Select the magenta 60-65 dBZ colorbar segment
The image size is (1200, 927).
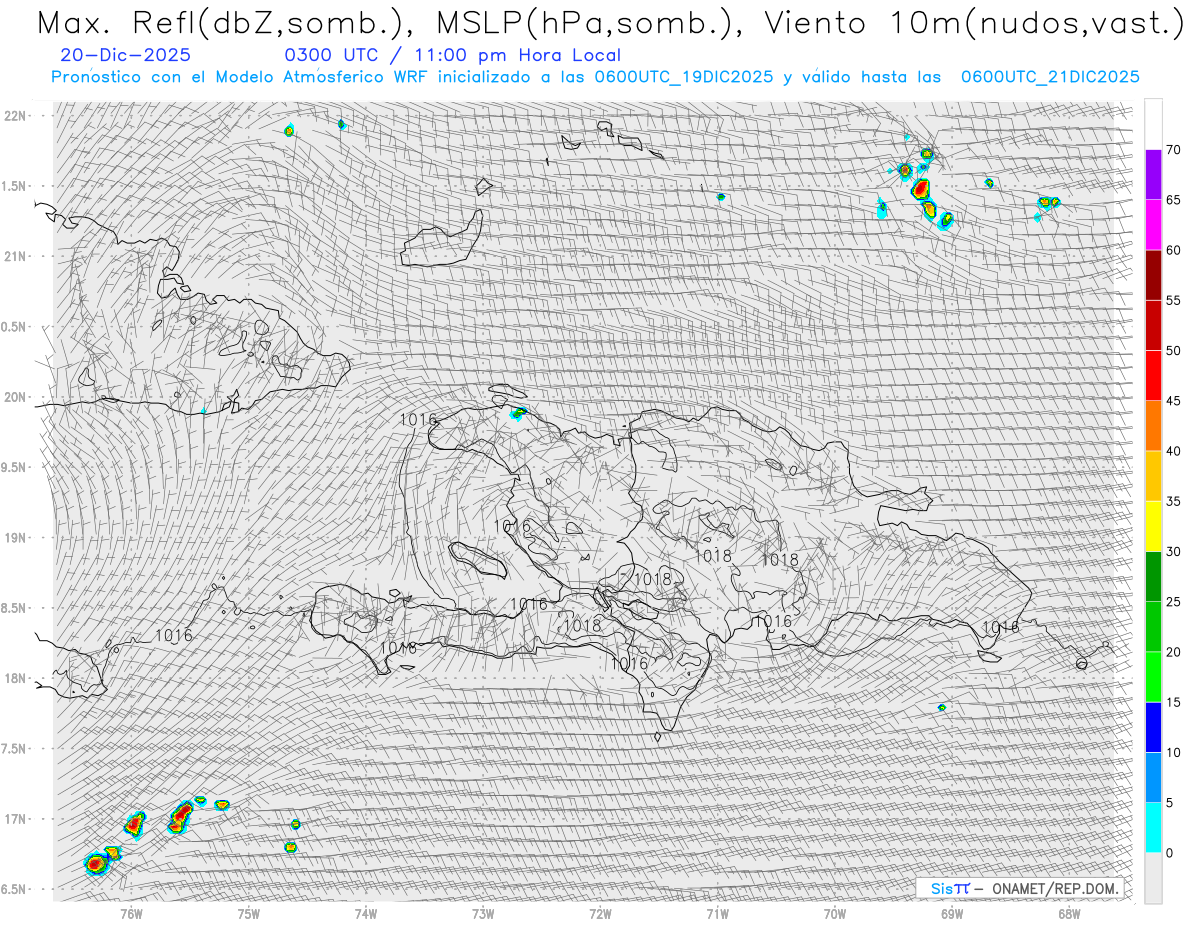point(1153,225)
